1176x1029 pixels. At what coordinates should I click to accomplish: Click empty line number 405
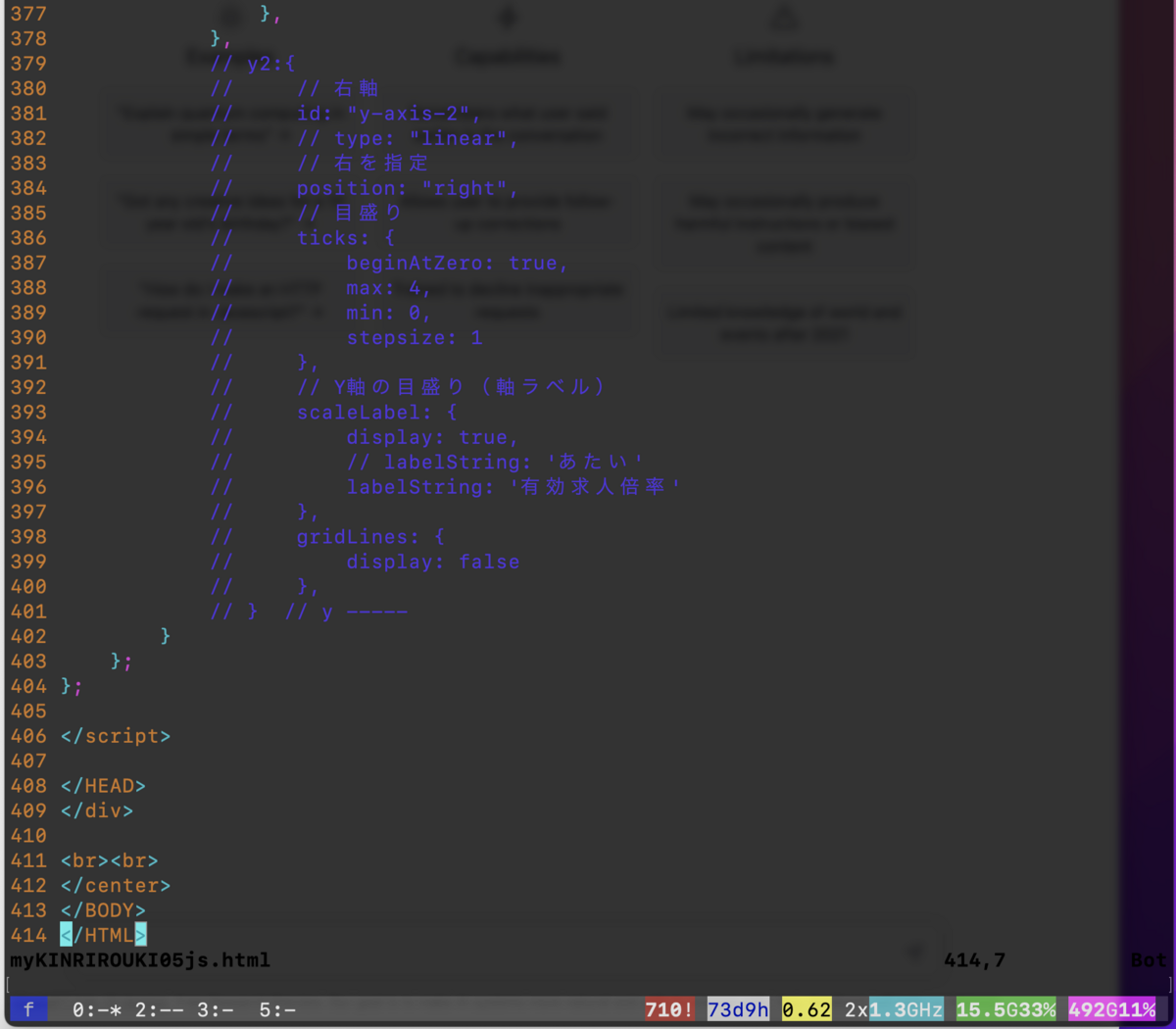coord(28,711)
